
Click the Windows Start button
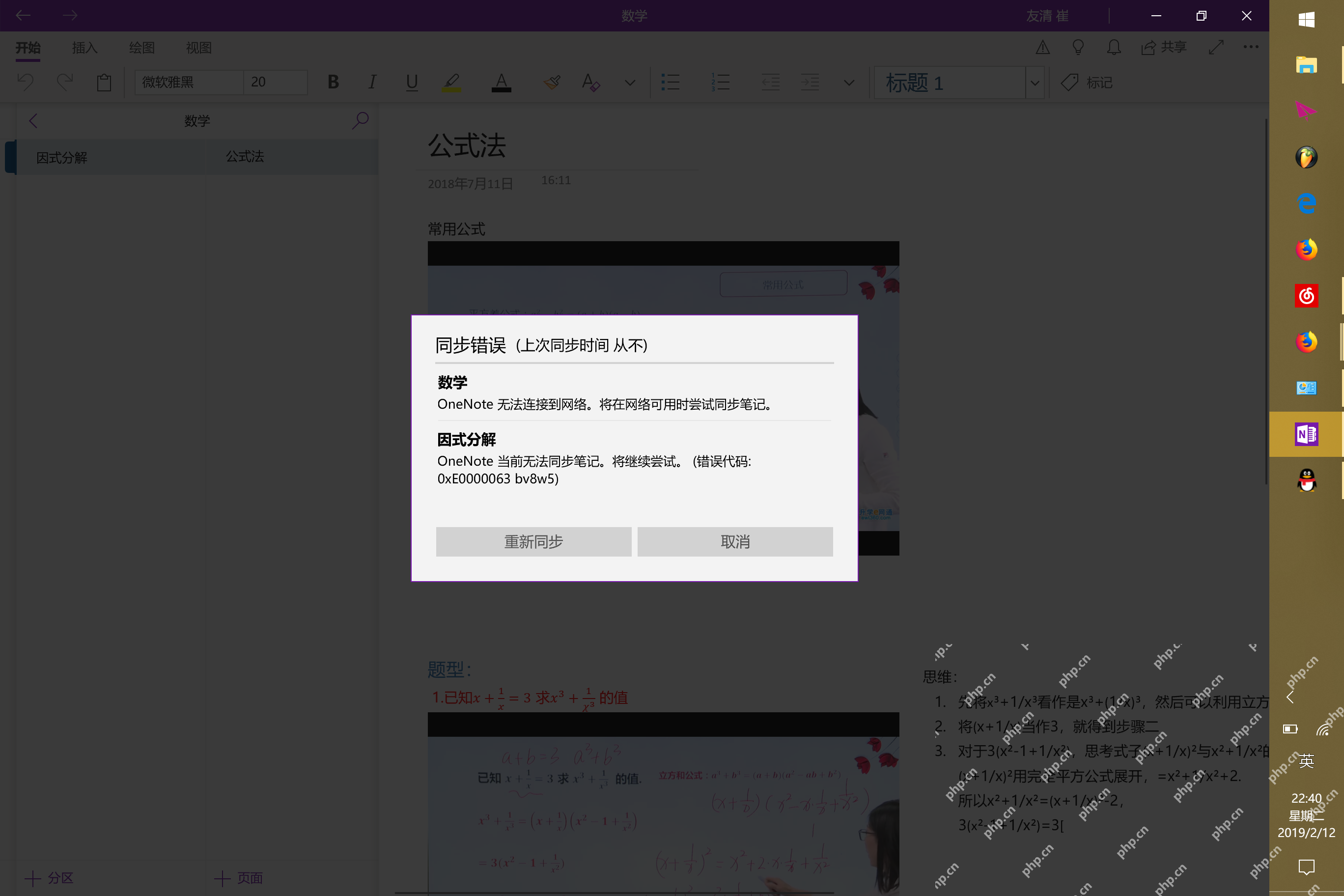tap(1306, 20)
